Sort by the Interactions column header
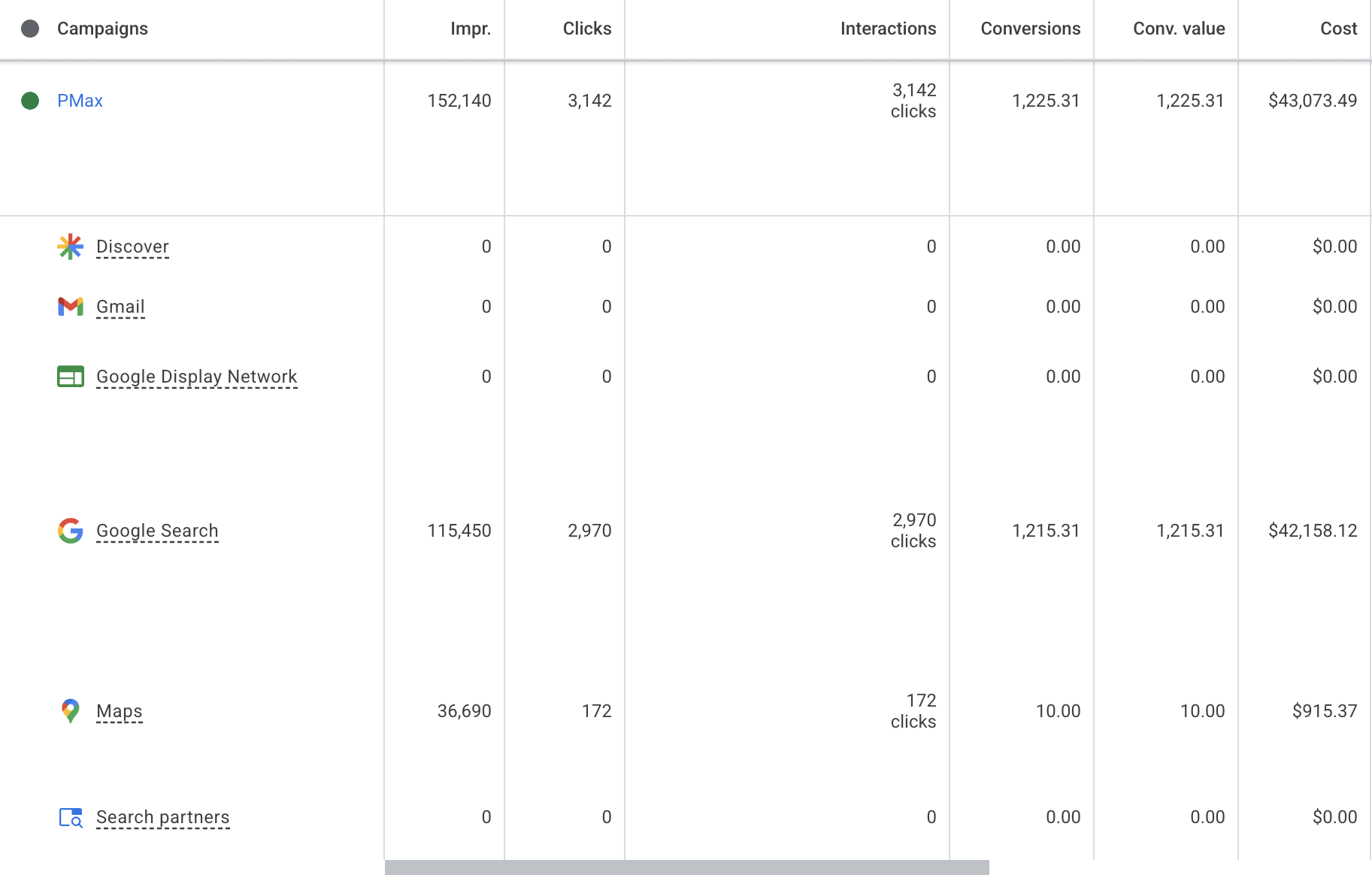The image size is (1372, 875). (888, 29)
